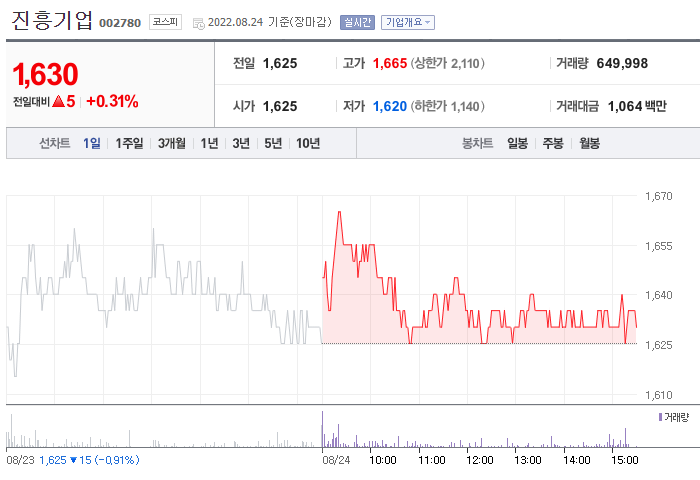
Task: Click the 15:00 time axis label
Action: click(x=625, y=460)
